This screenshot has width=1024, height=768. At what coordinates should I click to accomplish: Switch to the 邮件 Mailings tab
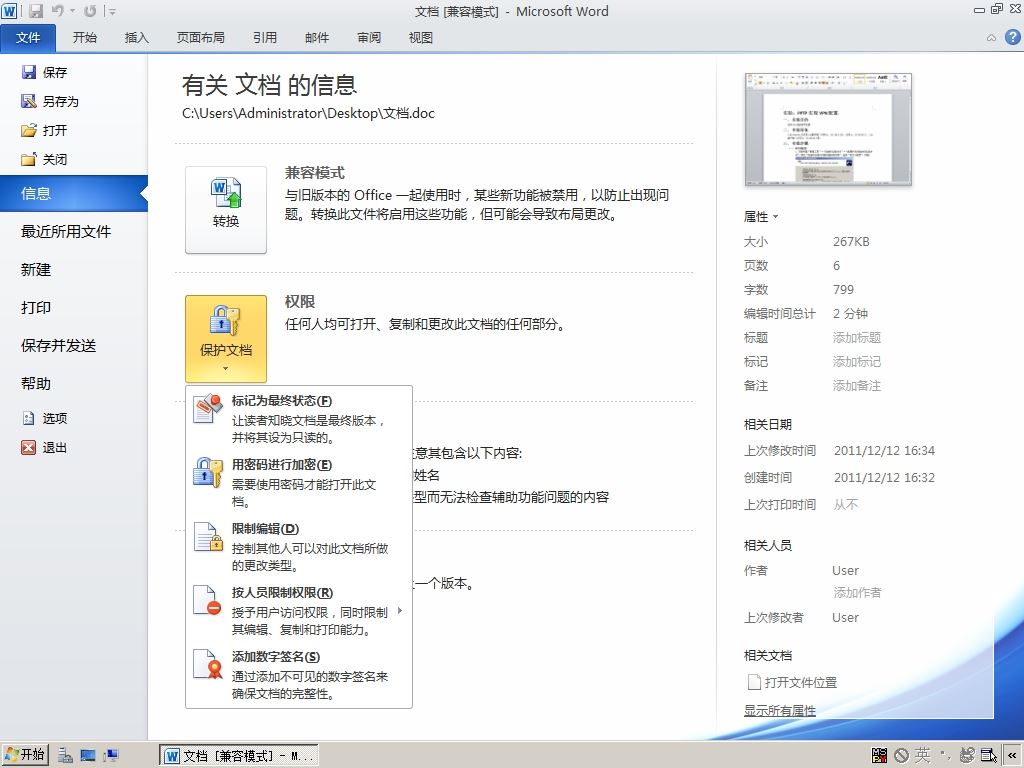pyautogui.click(x=317, y=38)
